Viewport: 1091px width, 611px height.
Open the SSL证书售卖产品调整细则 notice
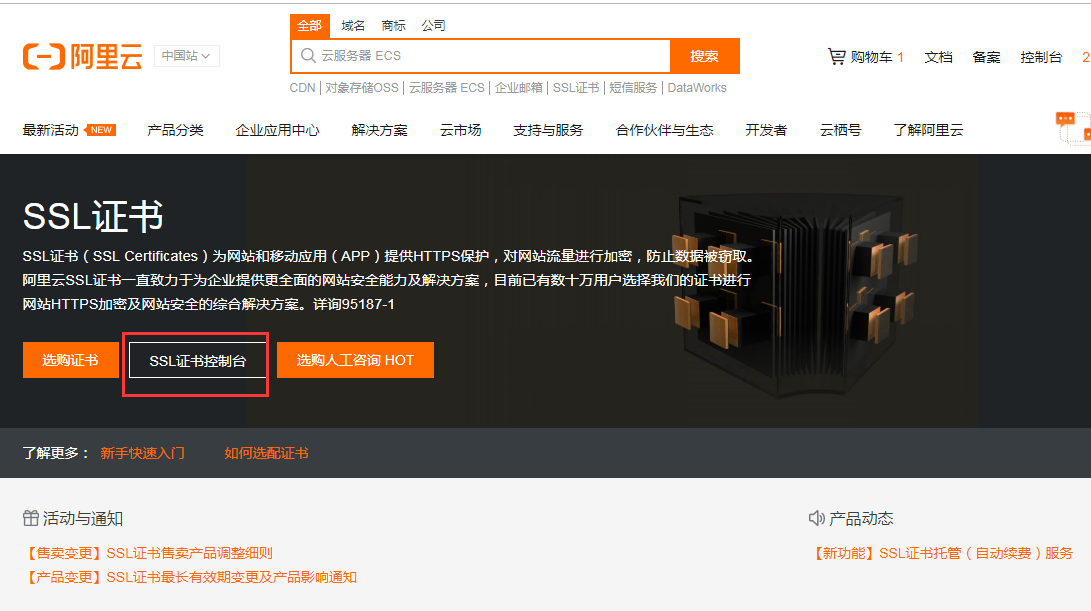(148, 551)
